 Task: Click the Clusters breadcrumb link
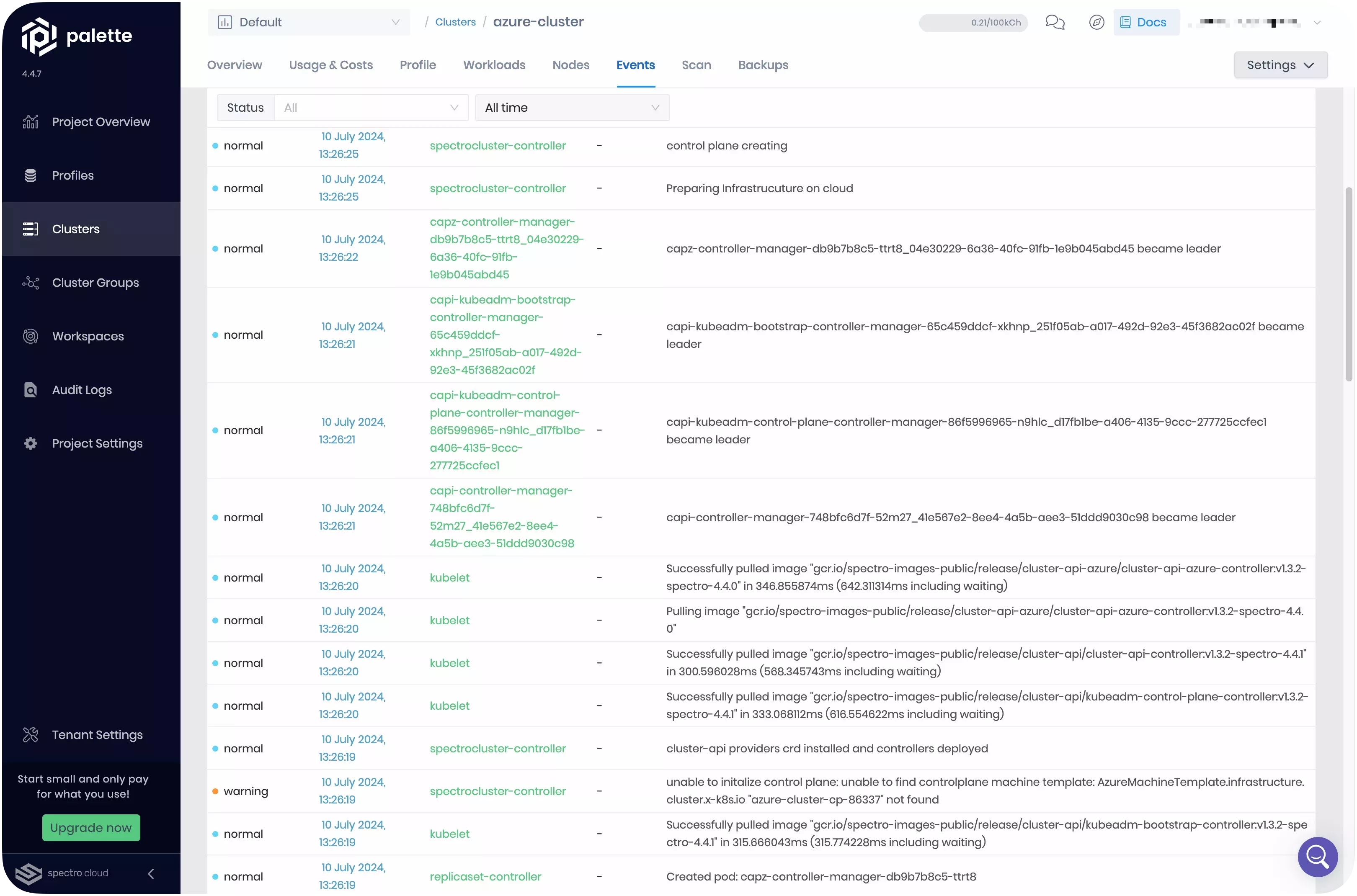click(455, 22)
